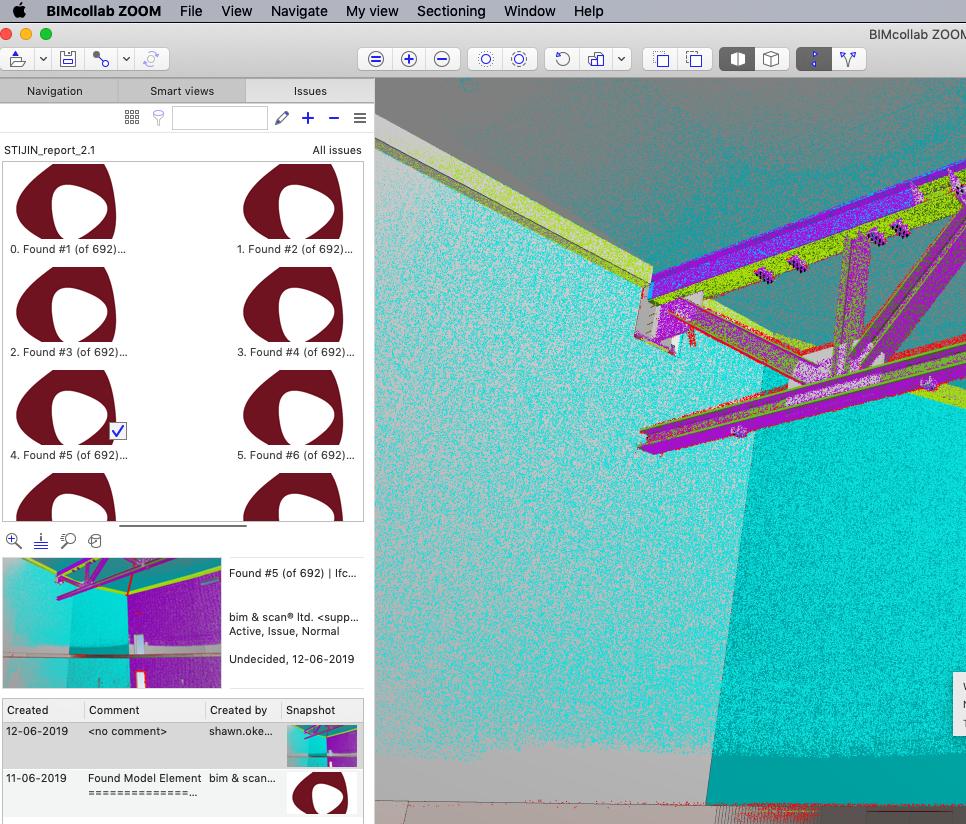This screenshot has width=966, height=824.
Task: Switch to the Navigation tab
Action: tap(55, 91)
